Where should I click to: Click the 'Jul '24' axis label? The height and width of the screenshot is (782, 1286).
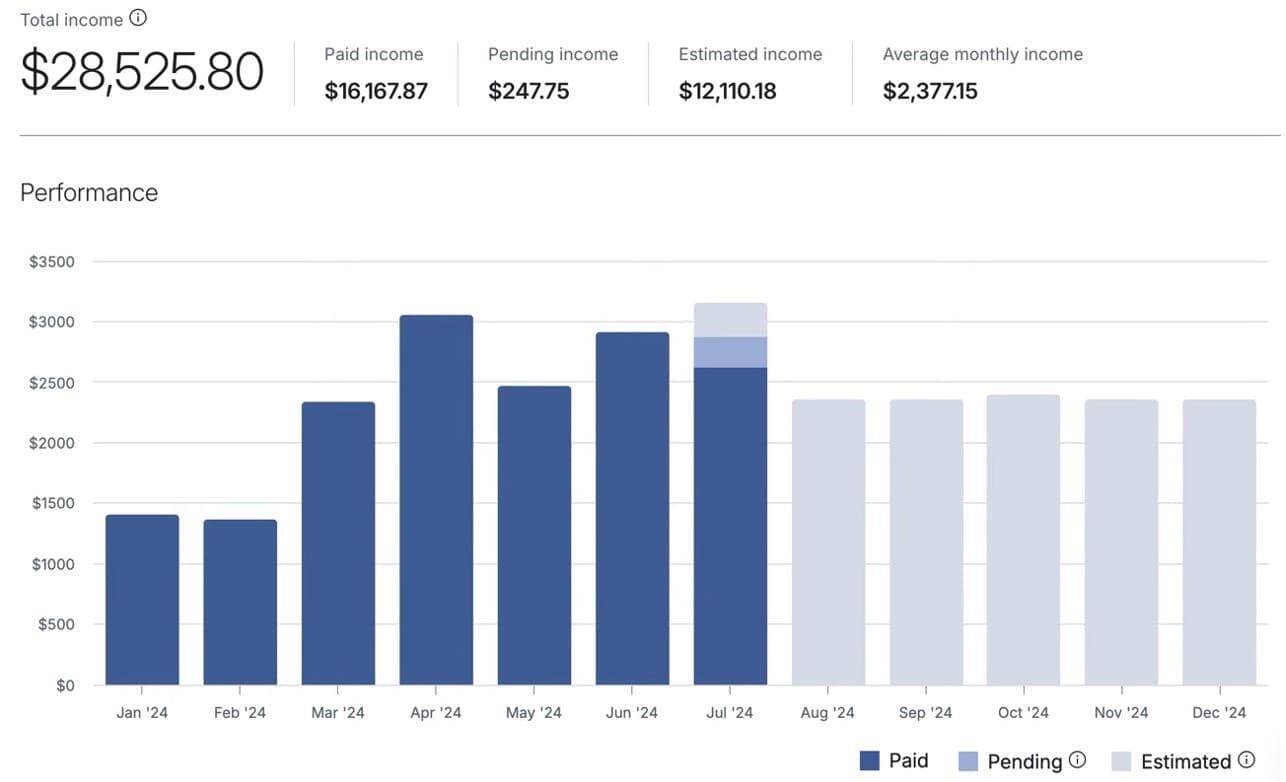click(x=730, y=712)
